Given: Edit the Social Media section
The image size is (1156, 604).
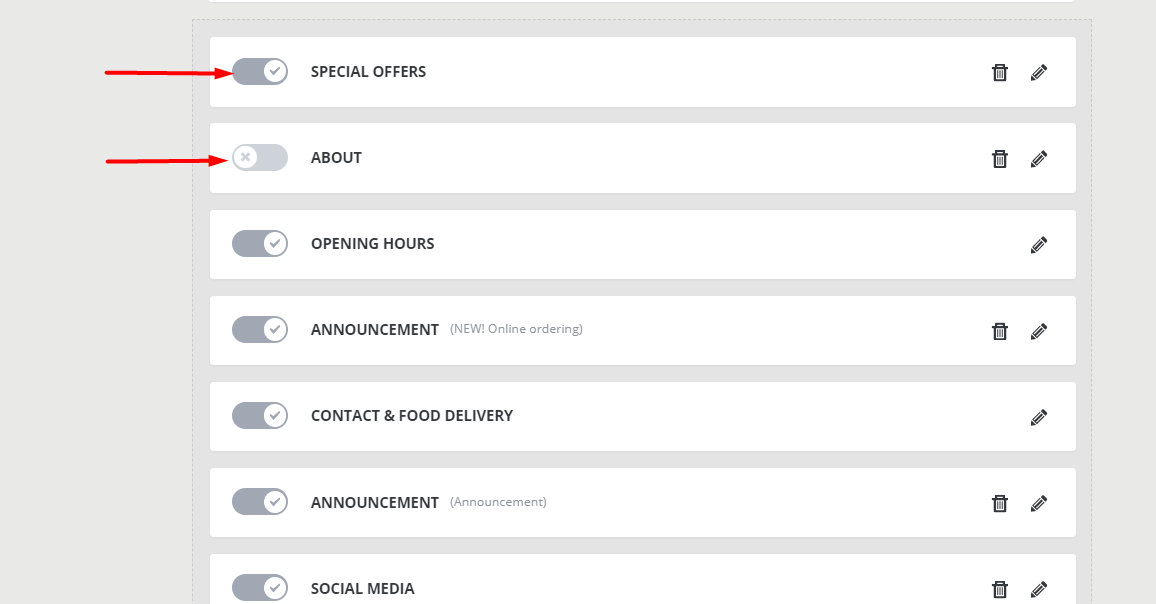Looking at the screenshot, I should 1039,589.
